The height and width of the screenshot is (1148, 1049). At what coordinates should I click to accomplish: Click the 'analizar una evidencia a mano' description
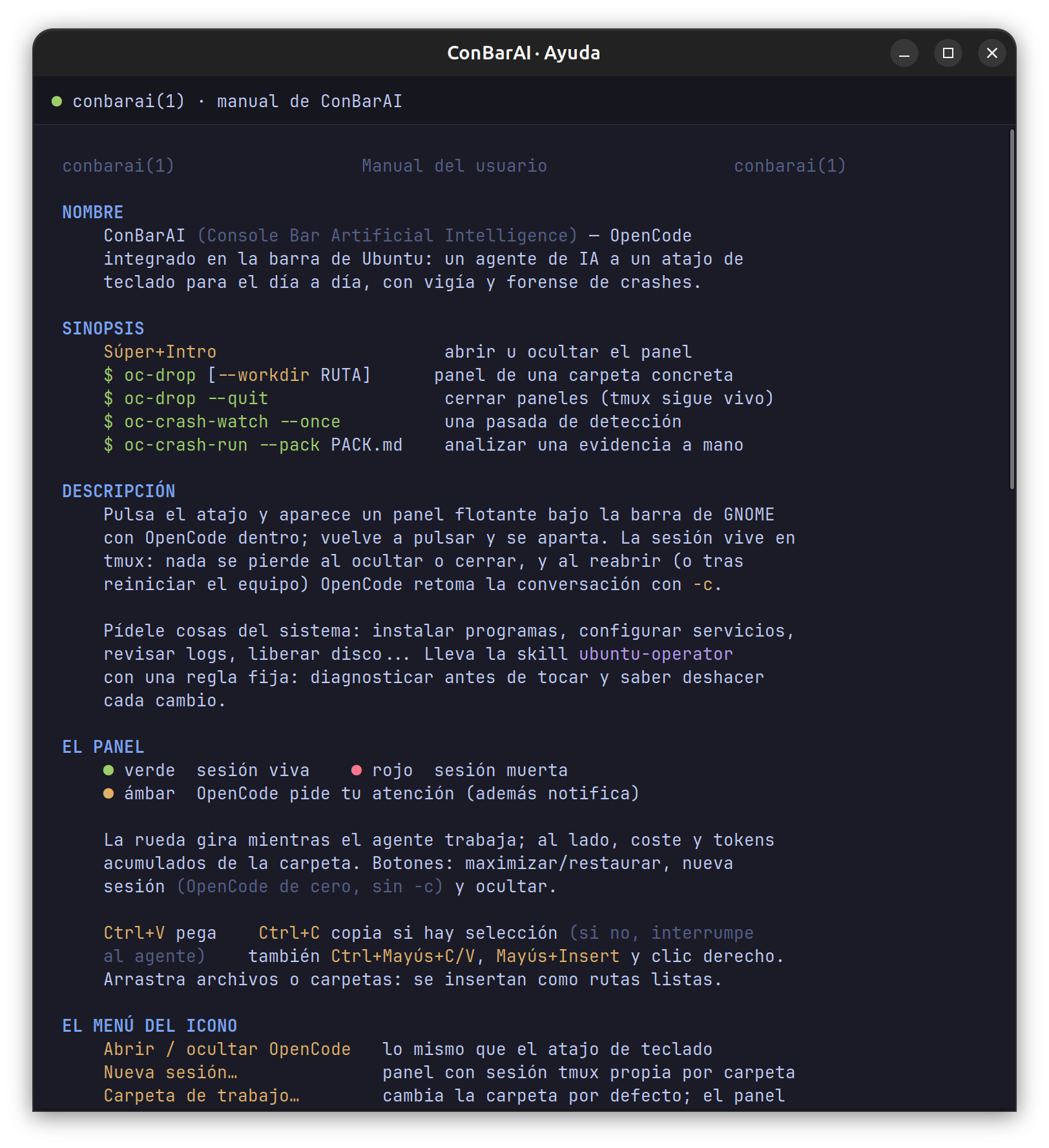[594, 445]
